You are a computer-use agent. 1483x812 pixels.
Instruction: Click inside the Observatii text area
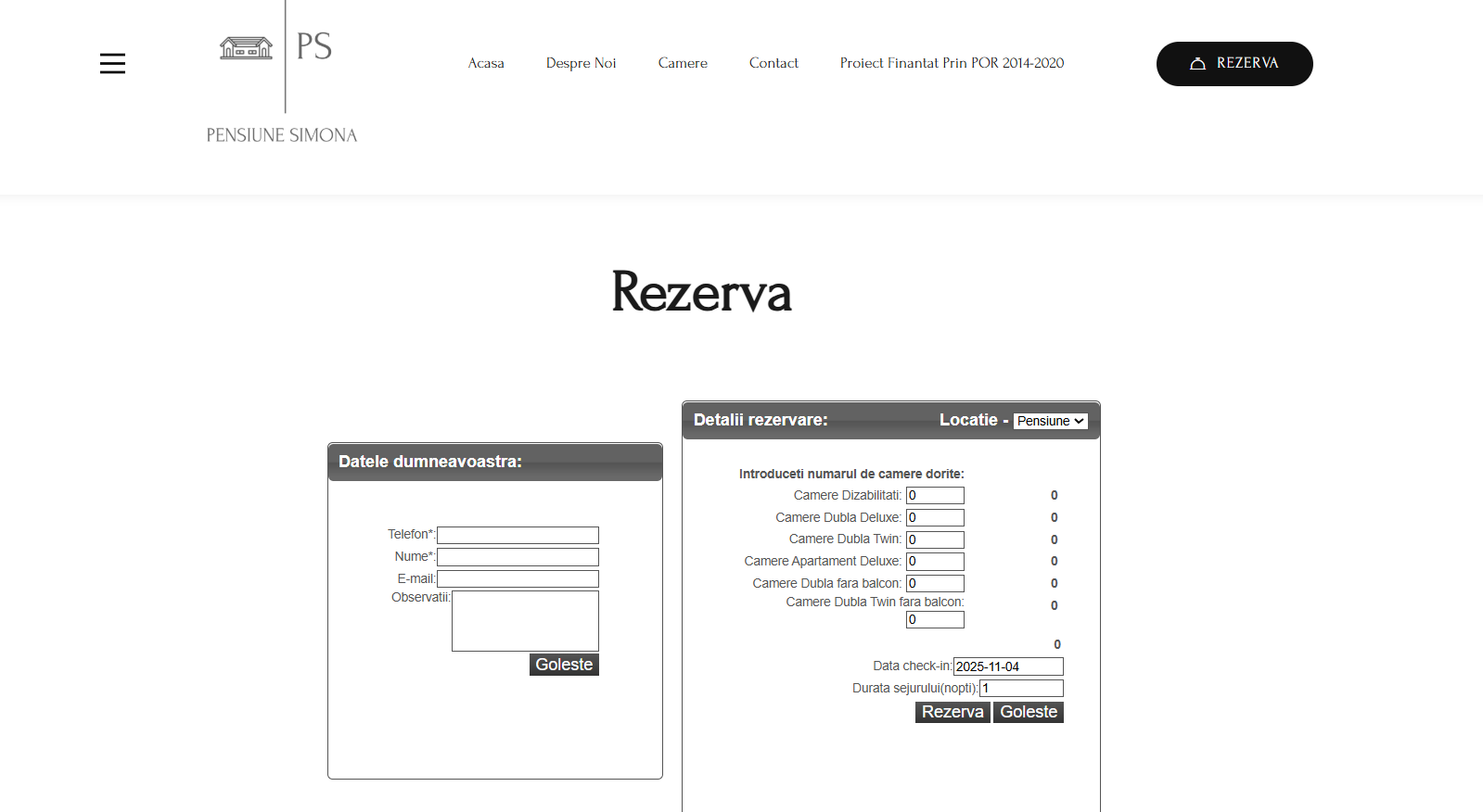pyautogui.click(x=525, y=621)
